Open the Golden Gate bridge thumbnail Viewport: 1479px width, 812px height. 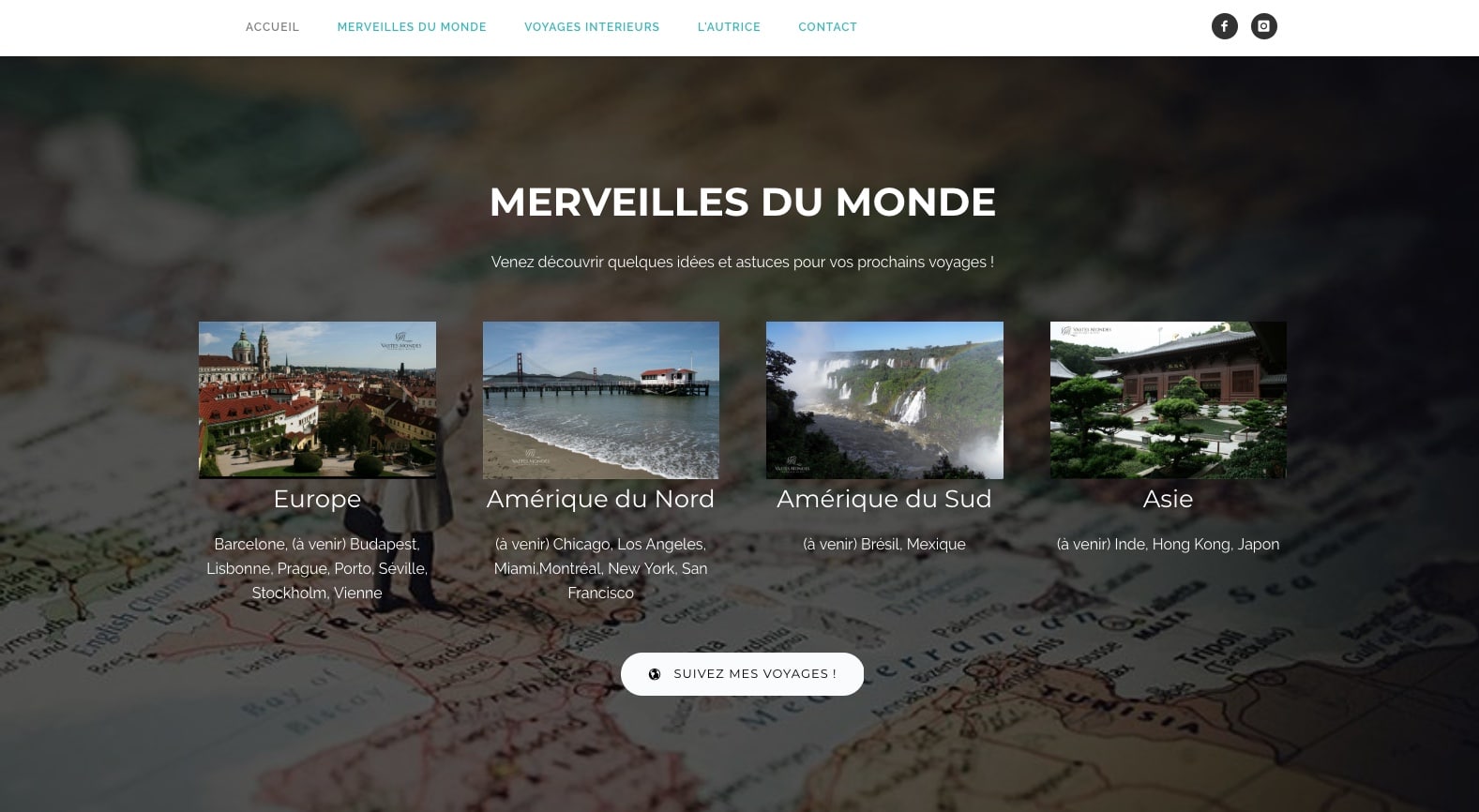[x=600, y=400]
